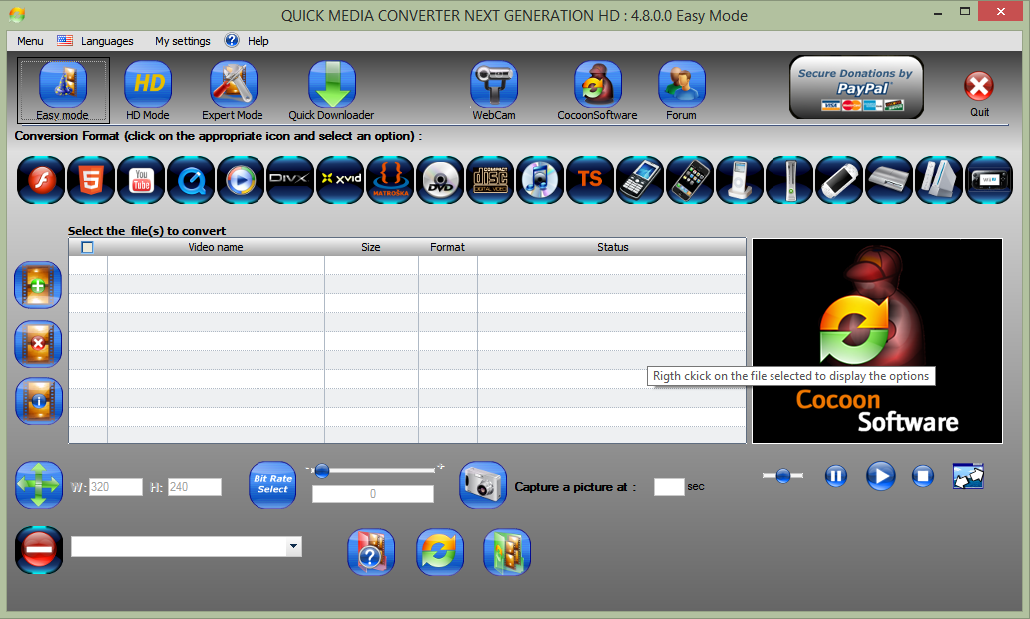
Task: Open Expert Mode
Action: coord(233,91)
